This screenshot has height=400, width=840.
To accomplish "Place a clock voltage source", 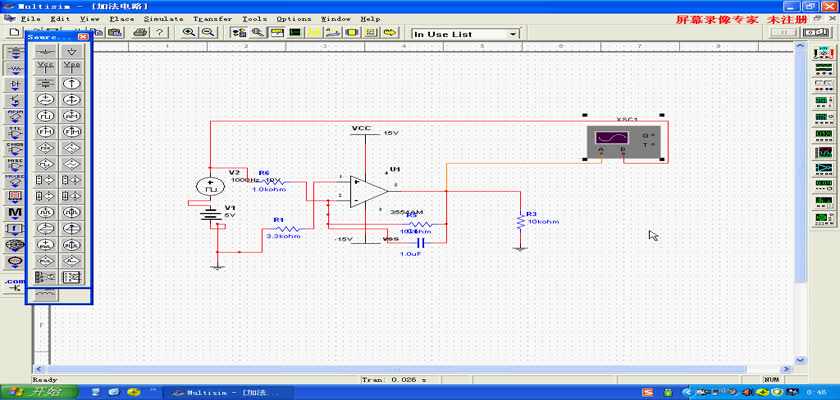I will (x=46, y=116).
